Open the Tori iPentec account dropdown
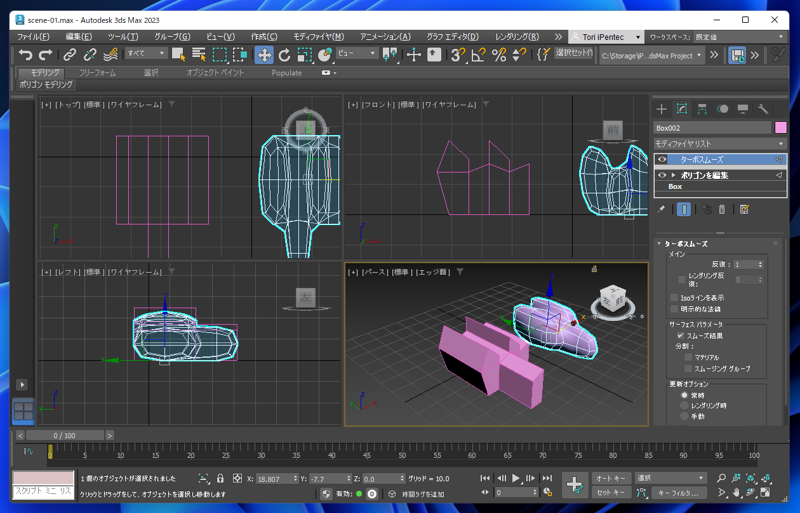 [x=606, y=37]
